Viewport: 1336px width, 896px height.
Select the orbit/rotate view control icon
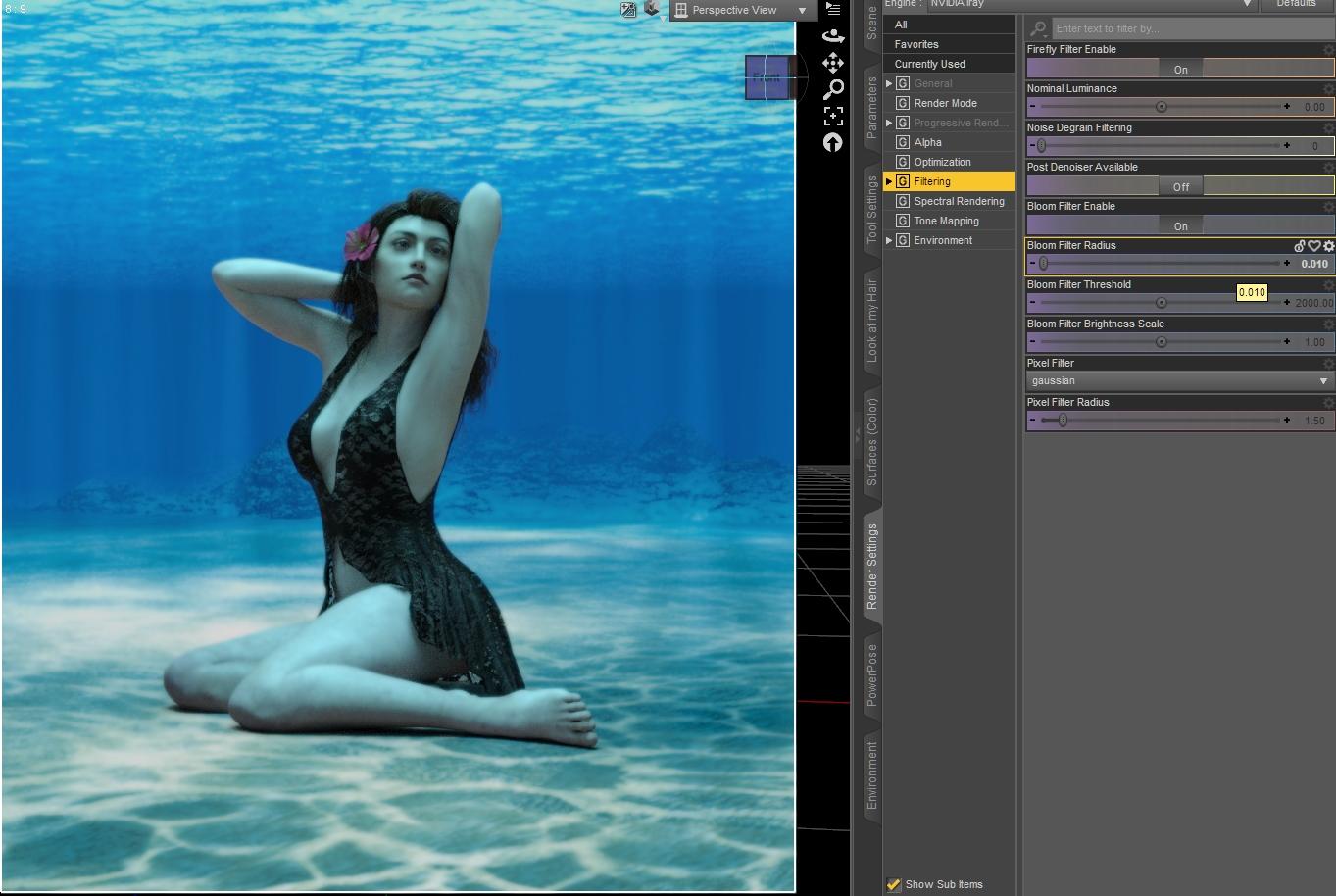click(833, 36)
